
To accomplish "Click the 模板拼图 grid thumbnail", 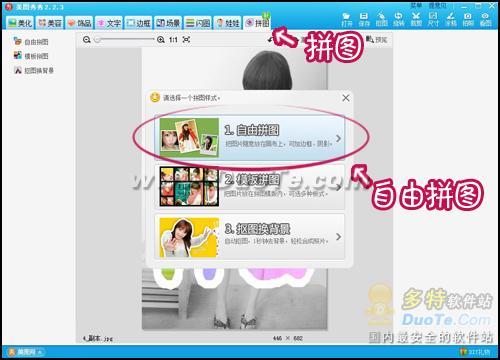I will click(x=189, y=187).
